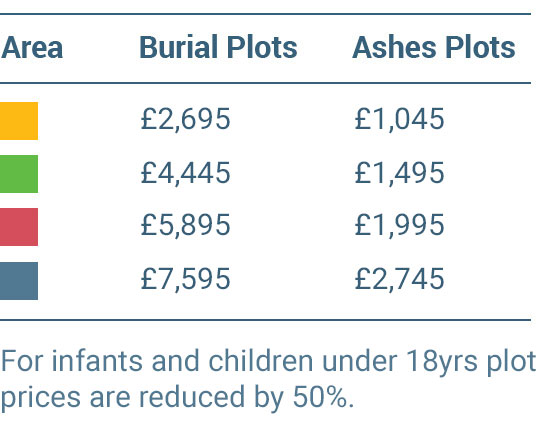Select the £5,895 burial plot price
Image resolution: width=546 pixels, height=423 pixels.
click(x=186, y=225)
